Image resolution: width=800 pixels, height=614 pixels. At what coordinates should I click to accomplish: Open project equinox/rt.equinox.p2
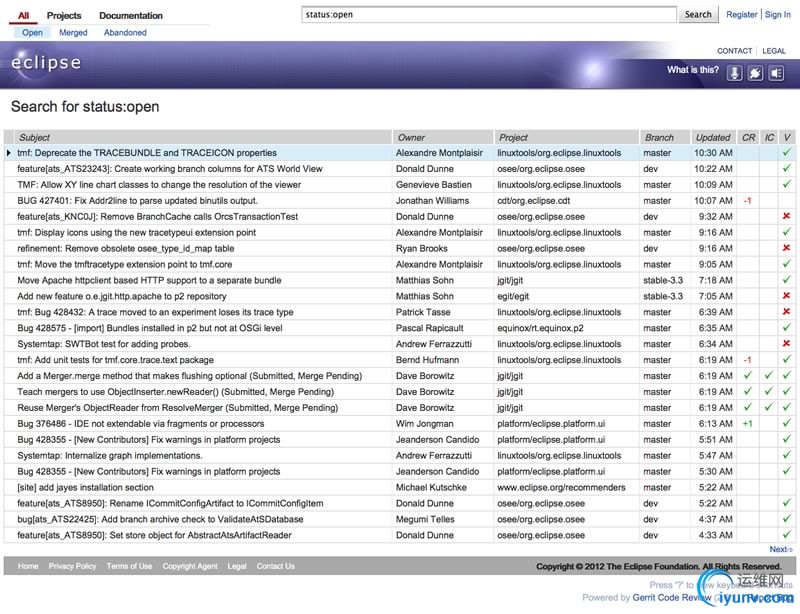point(540,328)
